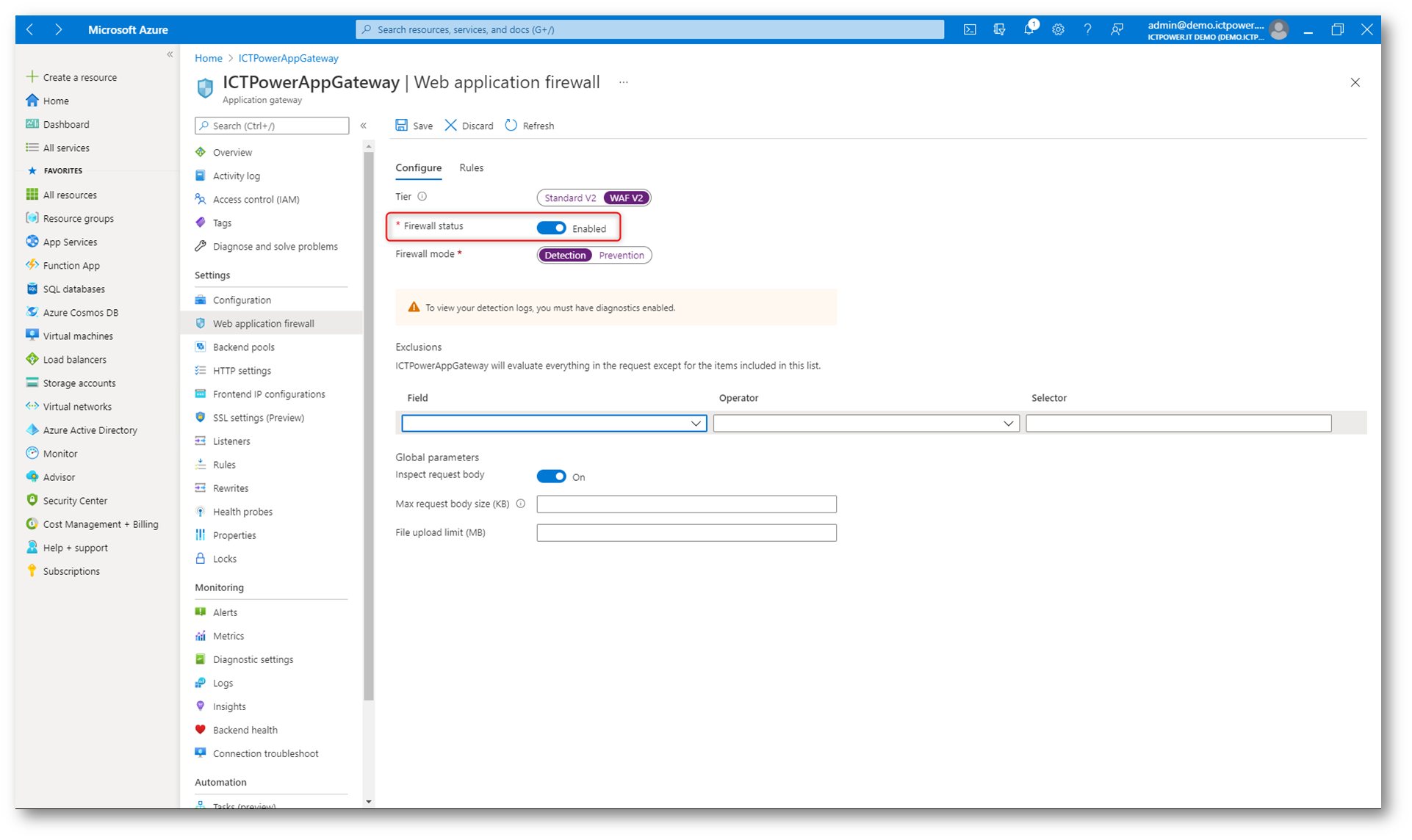Click the resource menu scrollbar
This screenshot has height=840, width=1412.
click(369, 426)
